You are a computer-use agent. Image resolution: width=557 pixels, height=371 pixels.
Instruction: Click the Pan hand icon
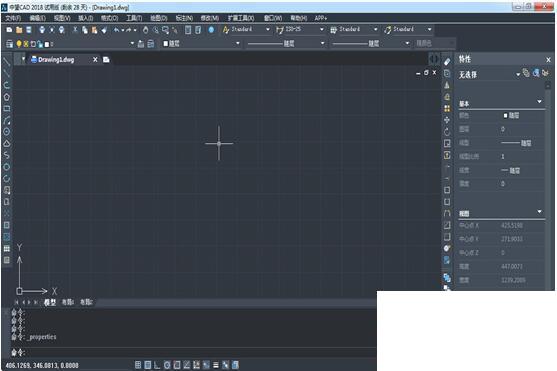[x=145, y=30]
